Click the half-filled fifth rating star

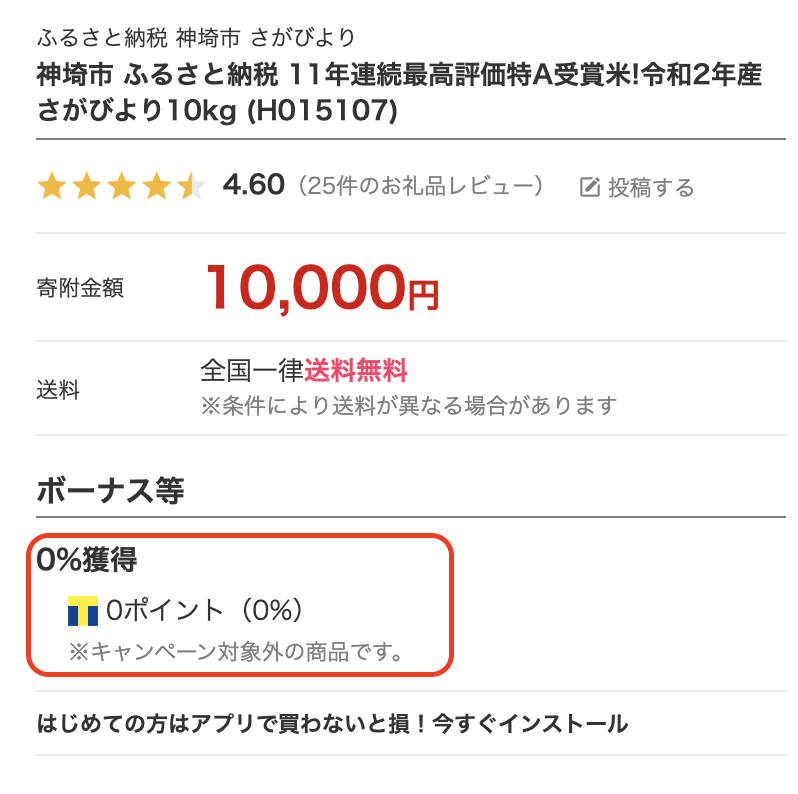point(191,186)
